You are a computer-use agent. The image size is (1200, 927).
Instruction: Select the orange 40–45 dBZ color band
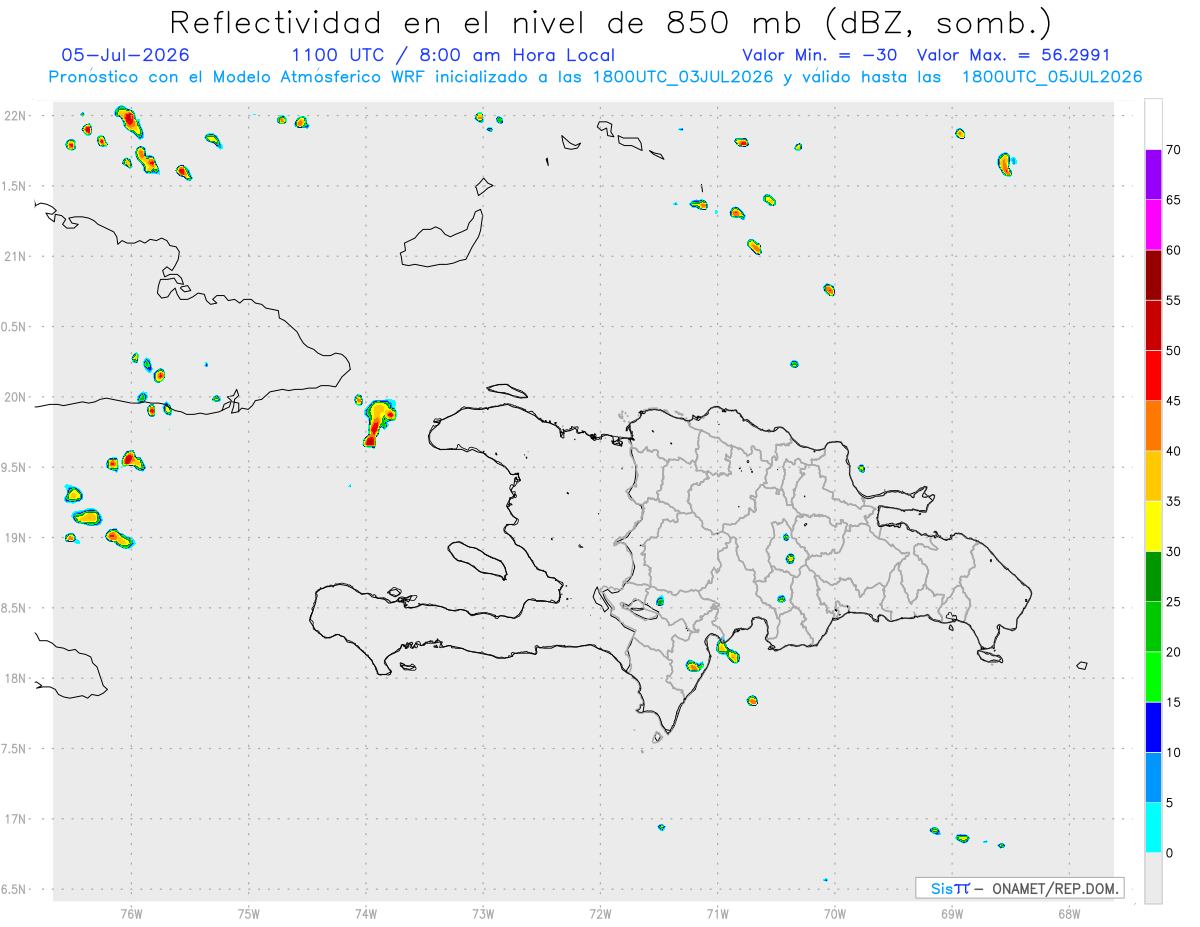[1153, 426]
